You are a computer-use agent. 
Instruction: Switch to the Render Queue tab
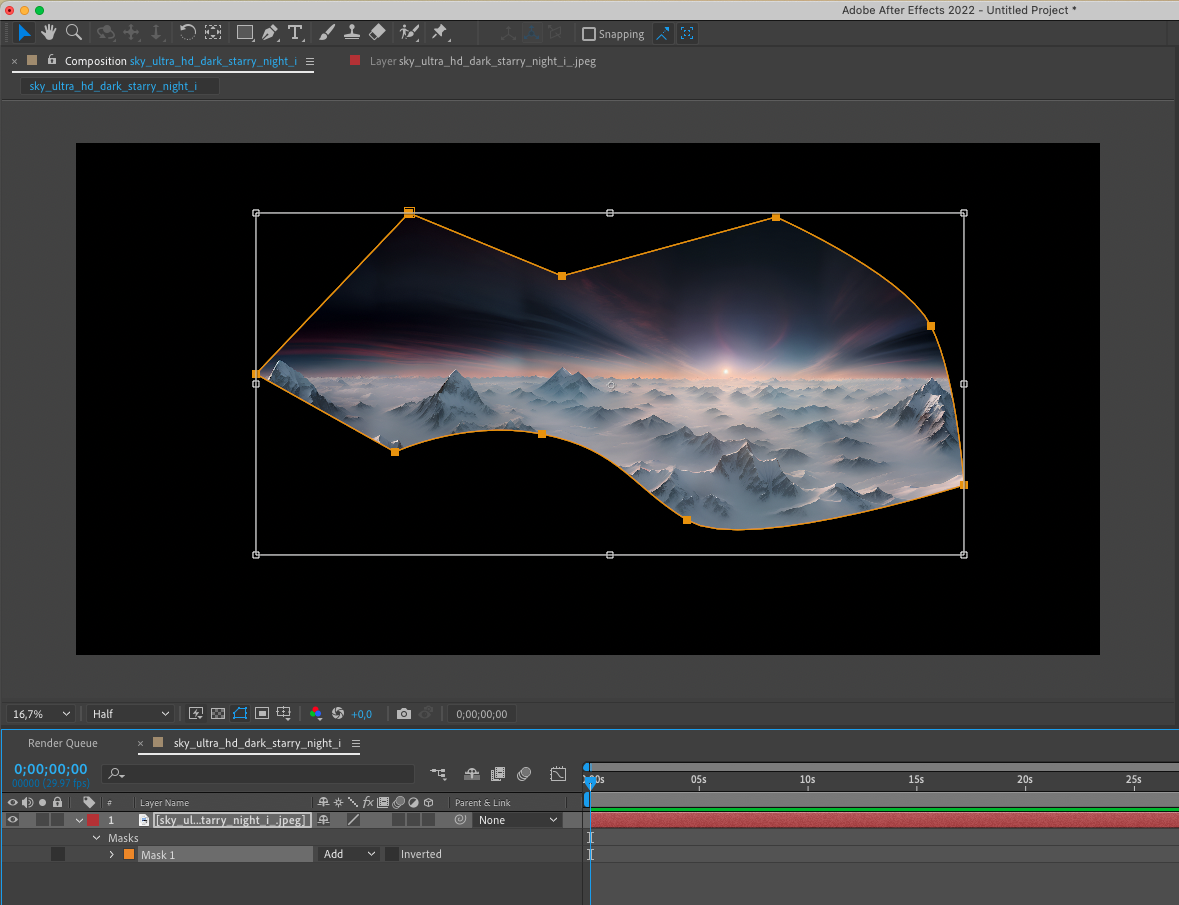coord(63,743)
